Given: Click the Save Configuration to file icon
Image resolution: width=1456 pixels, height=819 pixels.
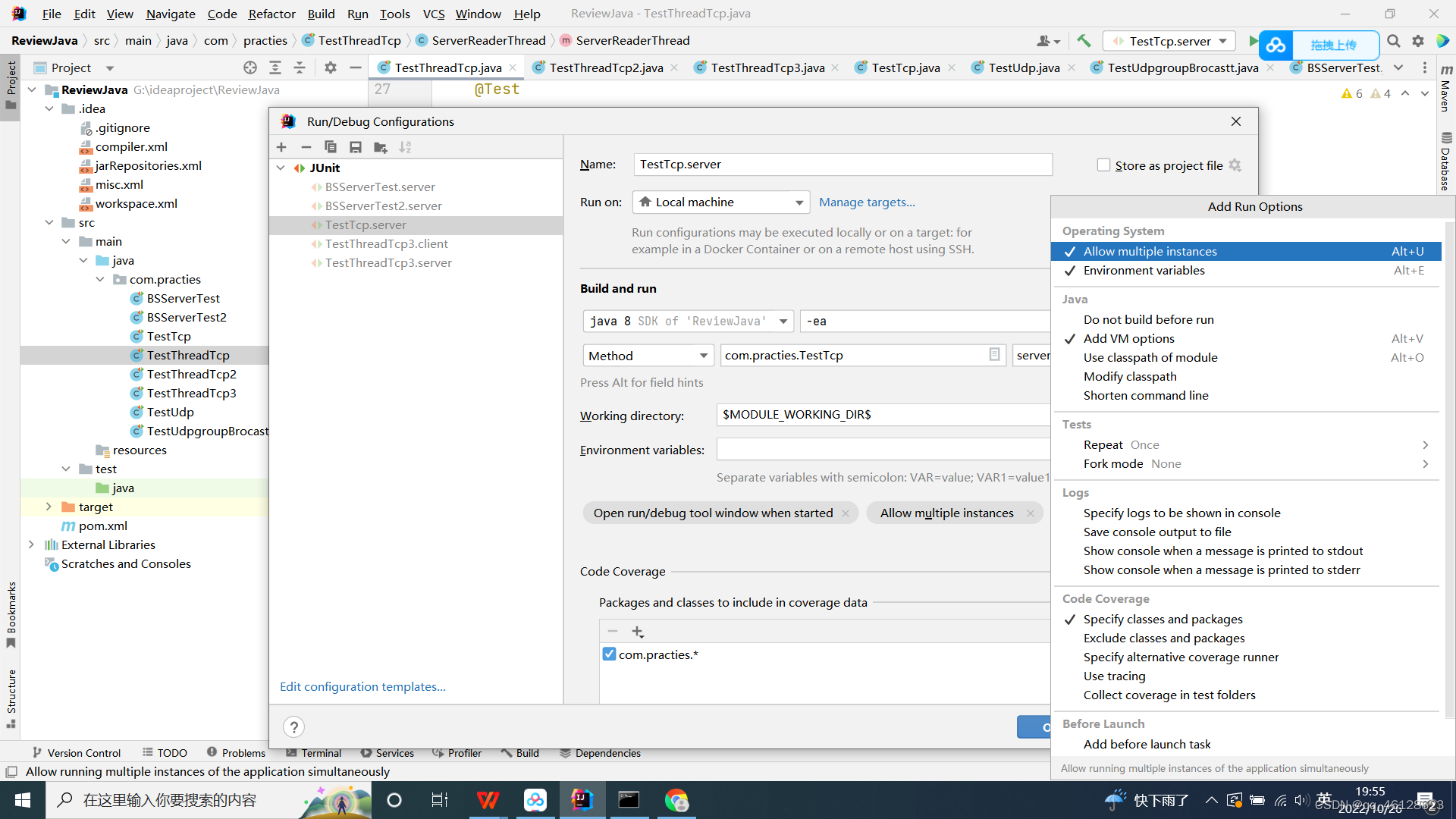Looking at the screenshot, I should click(357, 147).
